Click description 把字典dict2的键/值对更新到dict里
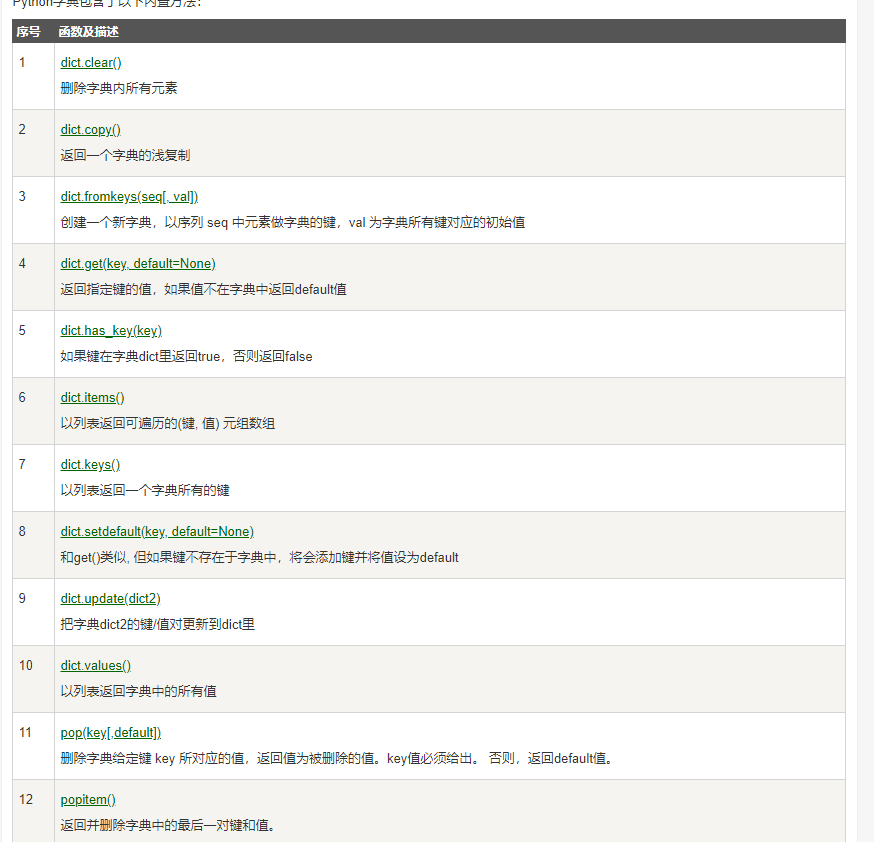 point(158,624)
